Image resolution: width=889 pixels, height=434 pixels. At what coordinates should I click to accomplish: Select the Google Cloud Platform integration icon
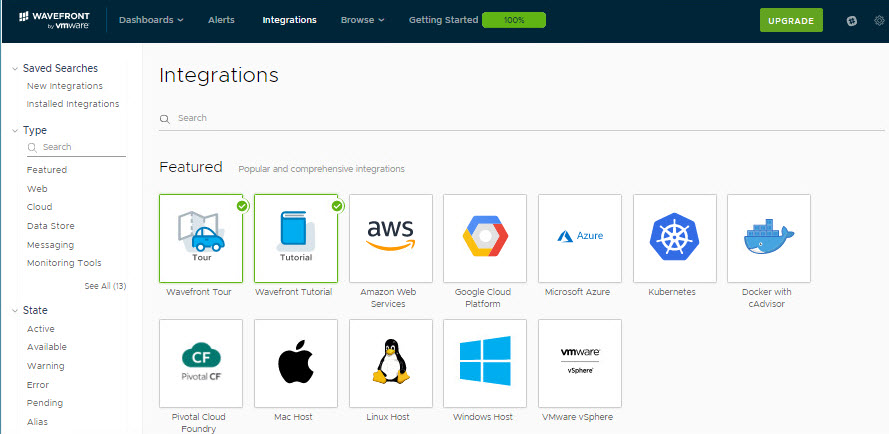[485, 236]
